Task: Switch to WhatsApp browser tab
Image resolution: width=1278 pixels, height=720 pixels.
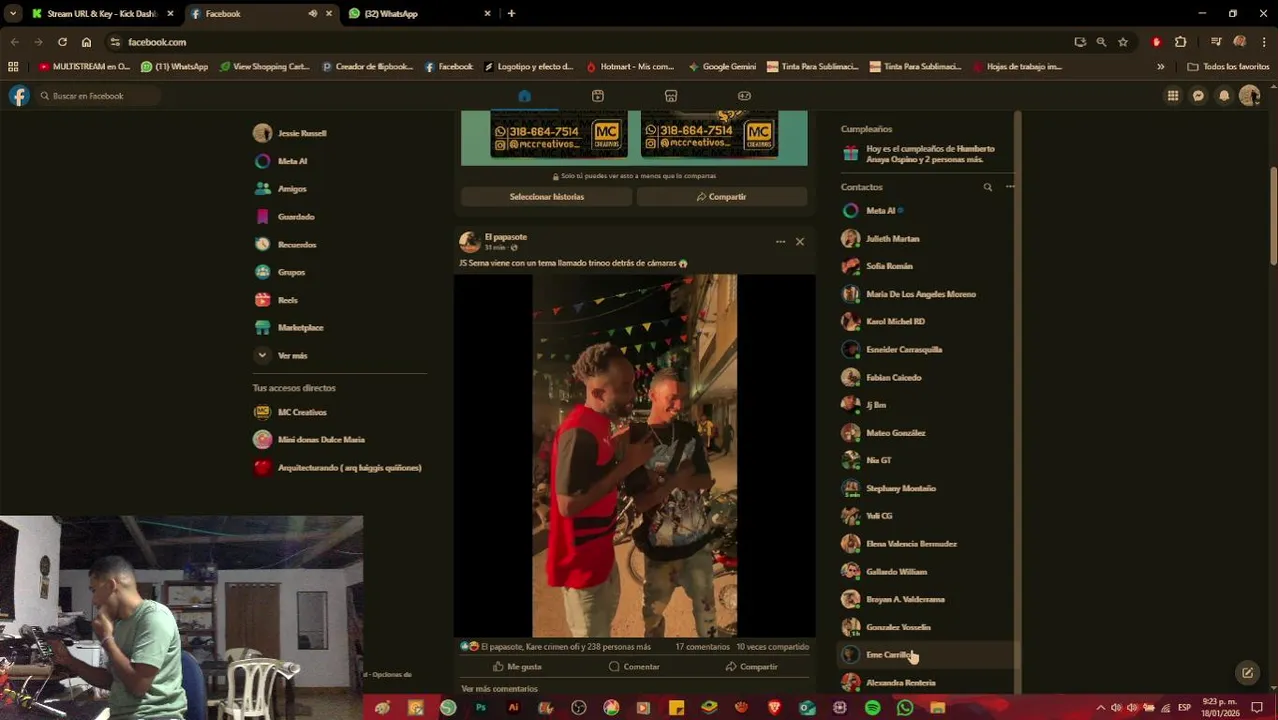Action: click(x=420, y=14)
